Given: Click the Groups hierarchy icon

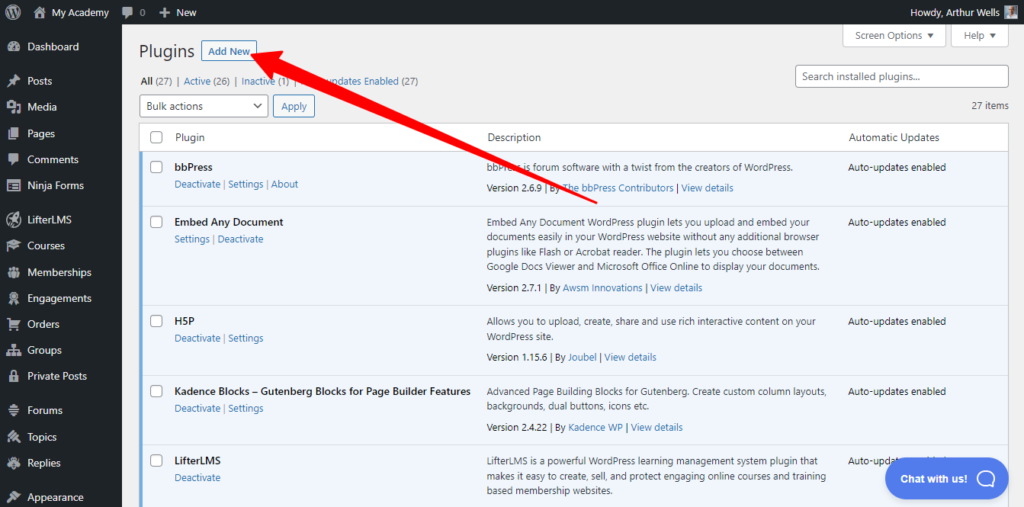Looking at the screenshot, I should tap(13, 350).
